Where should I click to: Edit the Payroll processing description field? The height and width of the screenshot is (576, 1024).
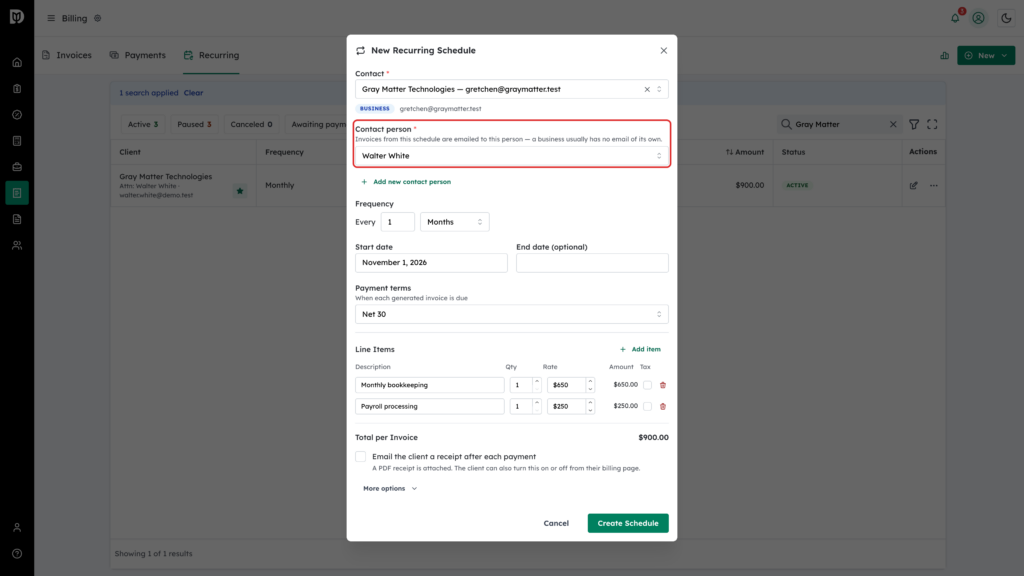click(x=430, y=406)
